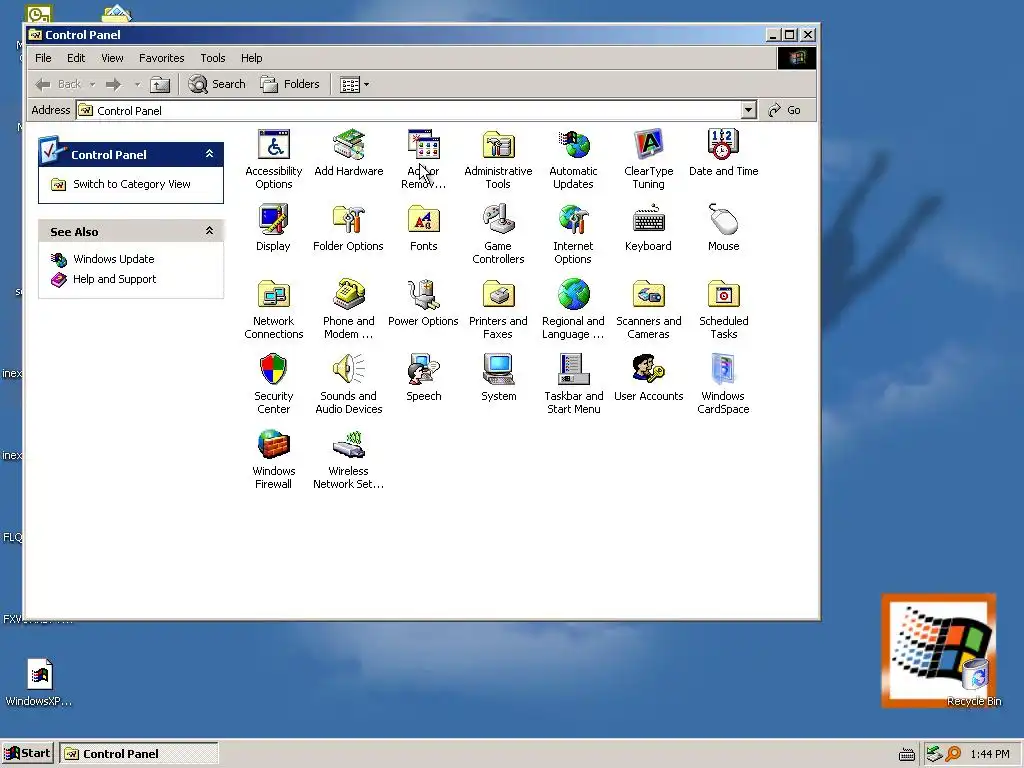Image resolution: width=1024 pixels, height=768 pixels.
Task: Open the File menu
Action: [x=43, y=58]
